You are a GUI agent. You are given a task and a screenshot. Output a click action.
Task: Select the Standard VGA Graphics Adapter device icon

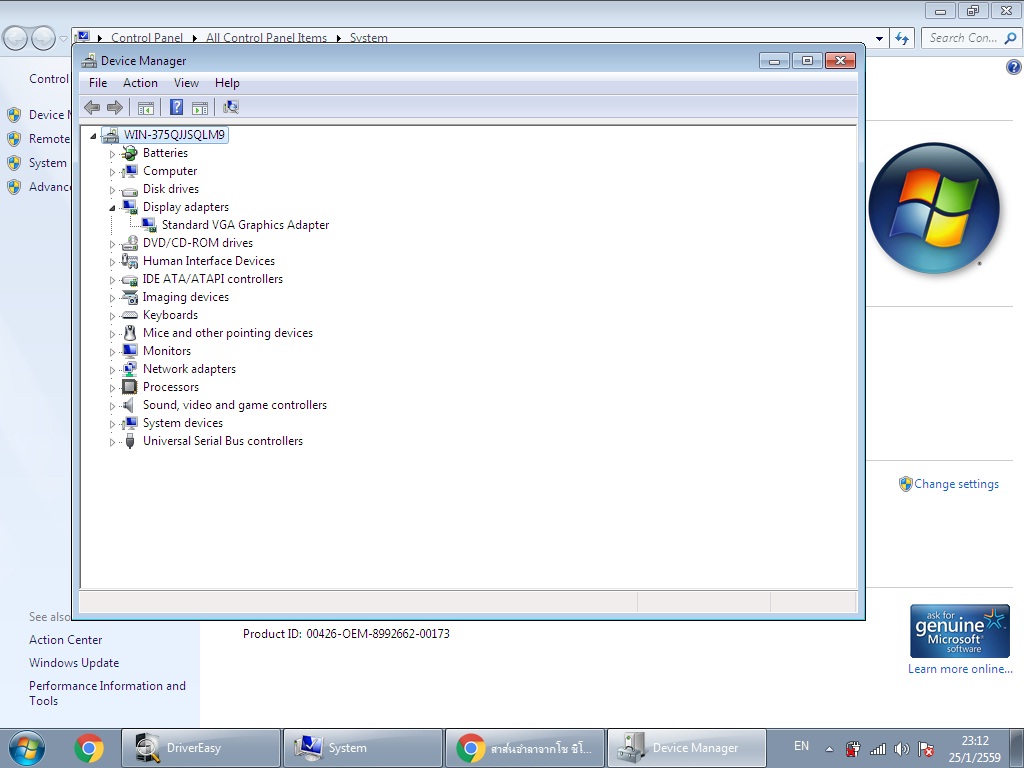[149, 225]
